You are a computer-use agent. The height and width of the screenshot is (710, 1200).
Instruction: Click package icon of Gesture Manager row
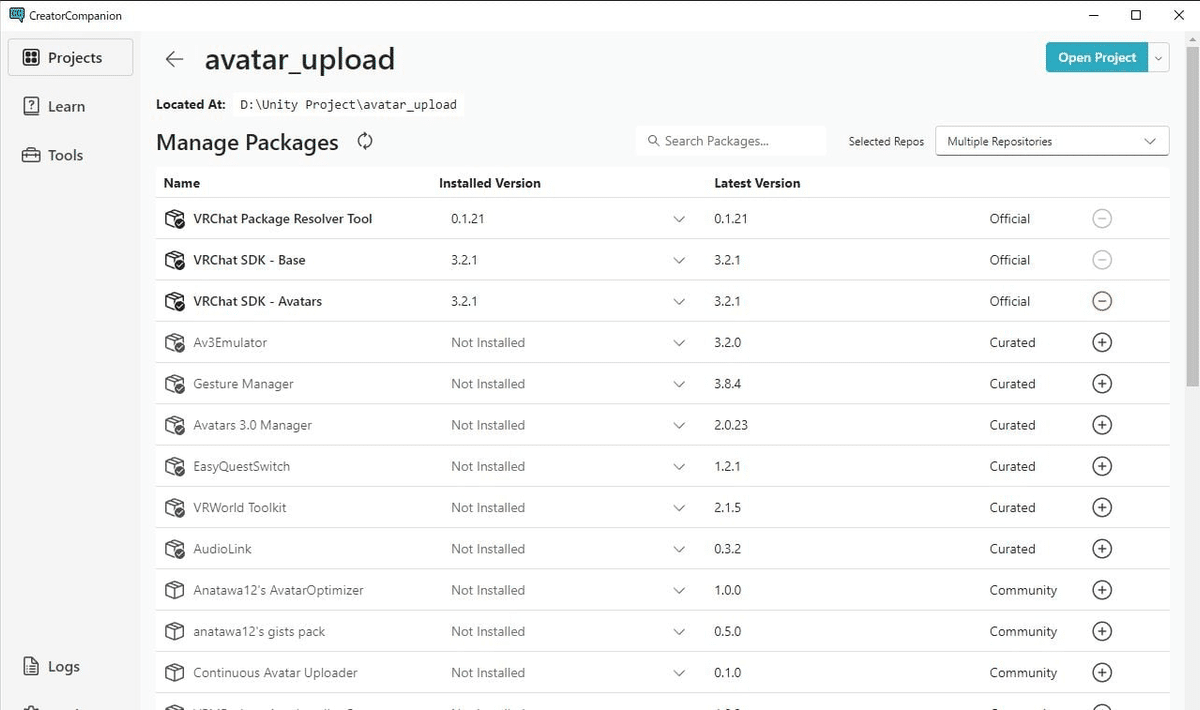[175, 384]
